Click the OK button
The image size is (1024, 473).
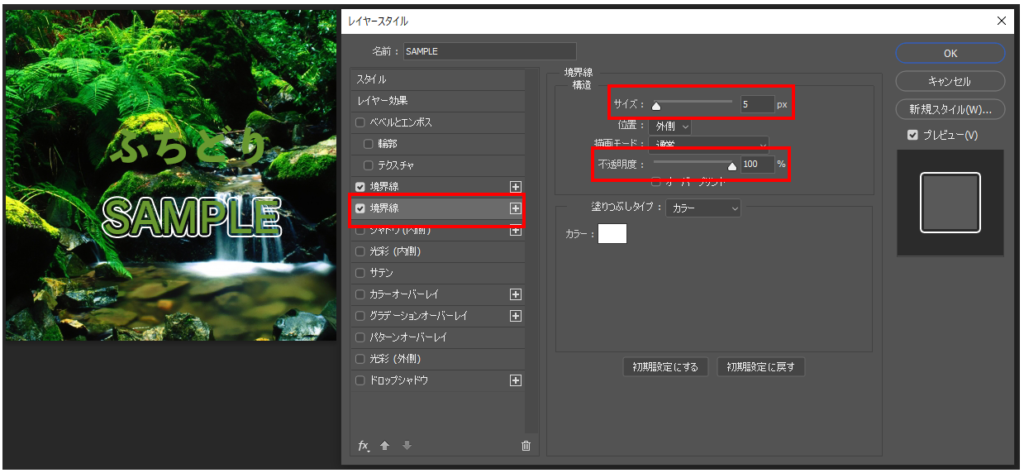click(x=950, y=53)
